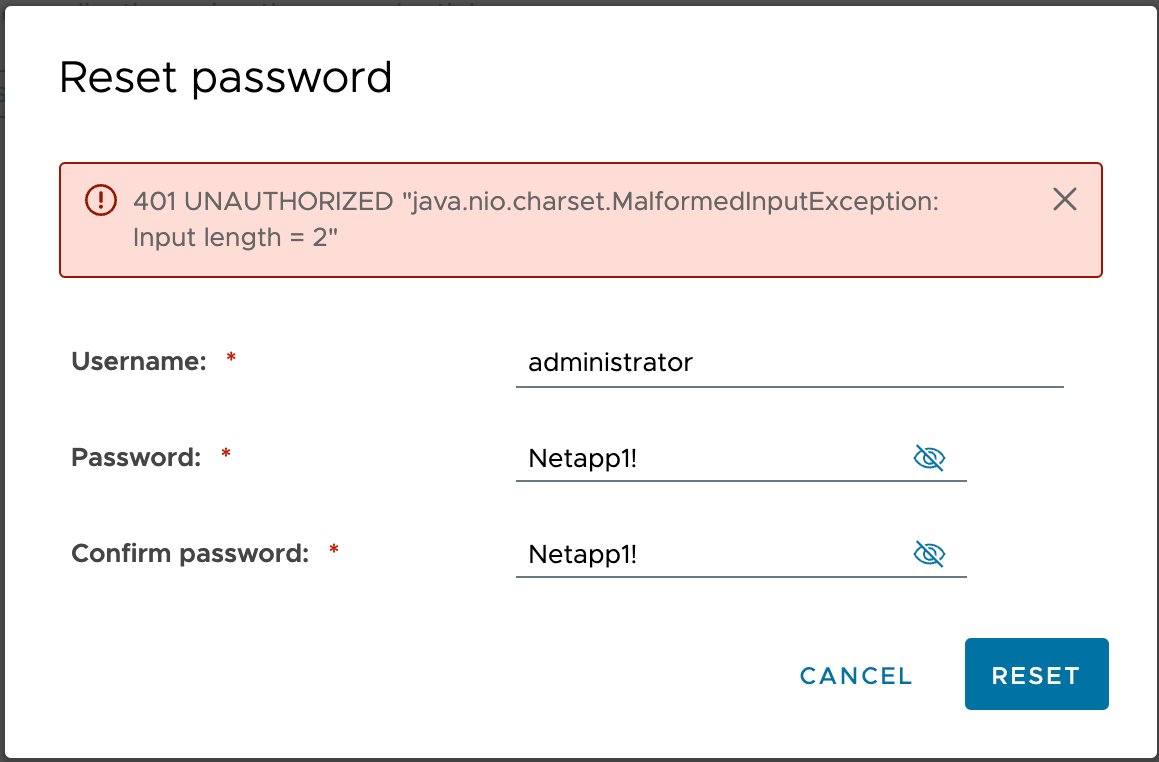Click the Reset password dialog title

click(x=225, y=78)
